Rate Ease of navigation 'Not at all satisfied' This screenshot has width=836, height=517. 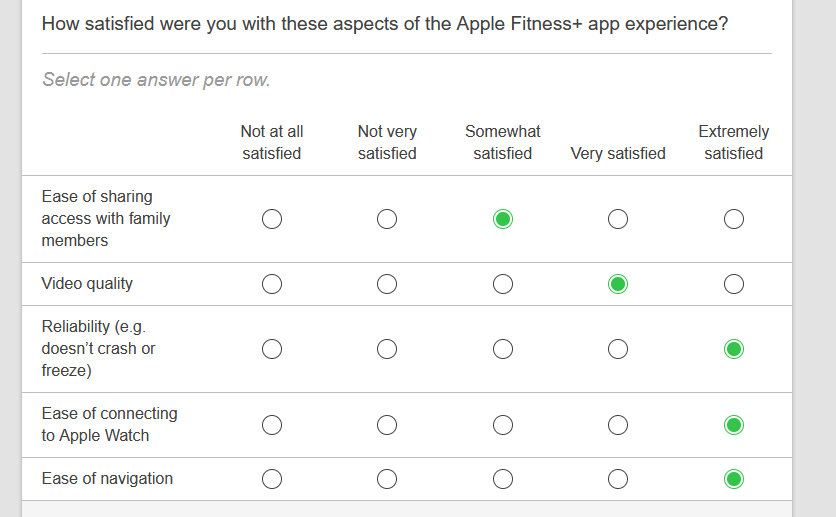[272, 479]
